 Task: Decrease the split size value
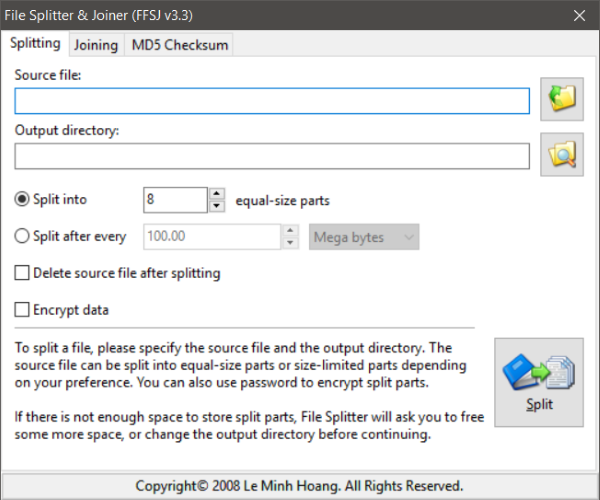291,243
